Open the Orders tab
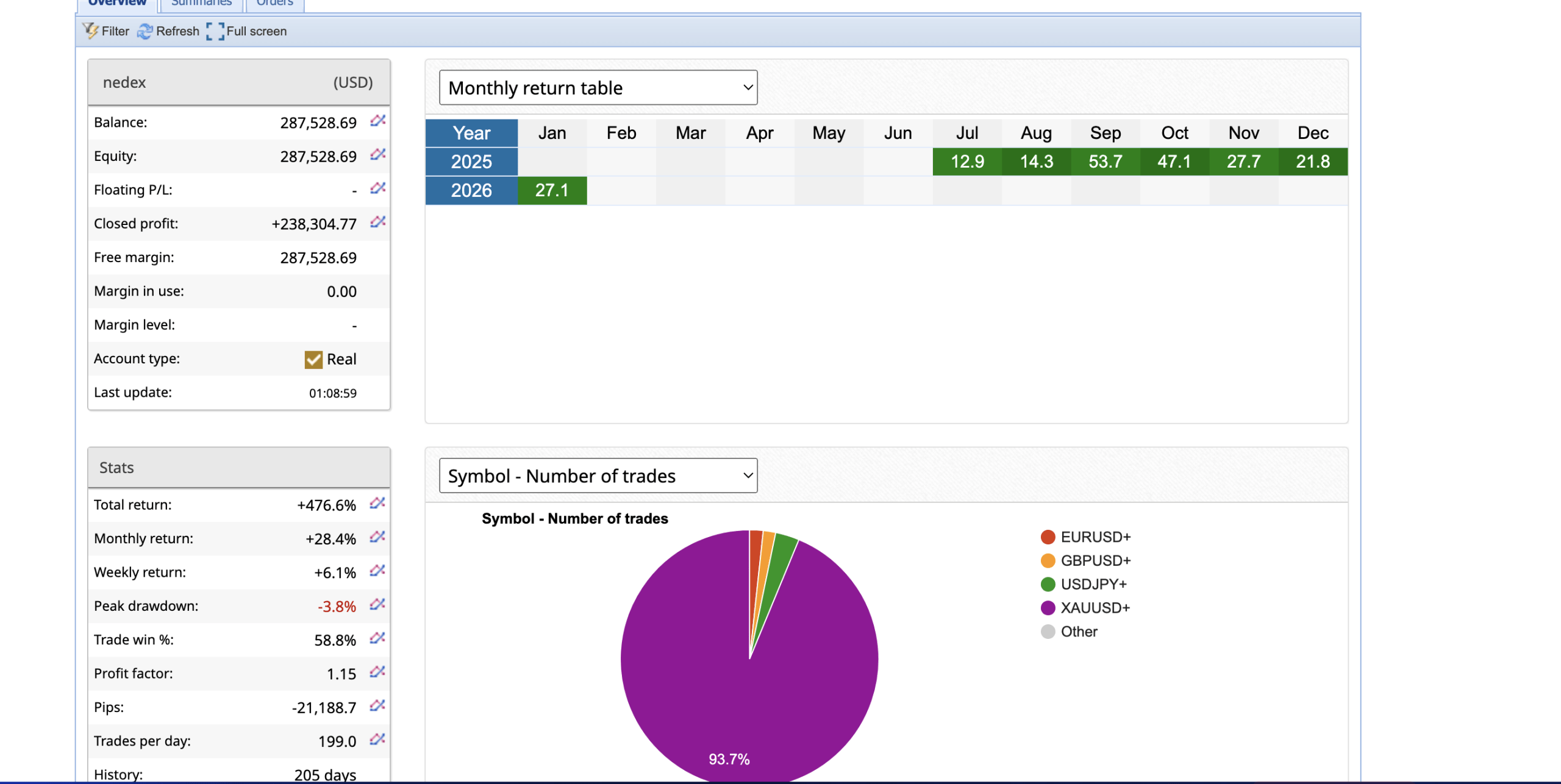The width and height of the screenshot is (1561, 784). pyautogui.click(x=273, y=3)
